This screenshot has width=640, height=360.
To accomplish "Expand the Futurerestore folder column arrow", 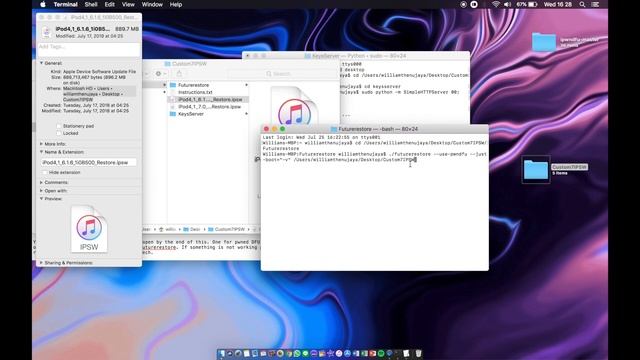I will (246, 85).
